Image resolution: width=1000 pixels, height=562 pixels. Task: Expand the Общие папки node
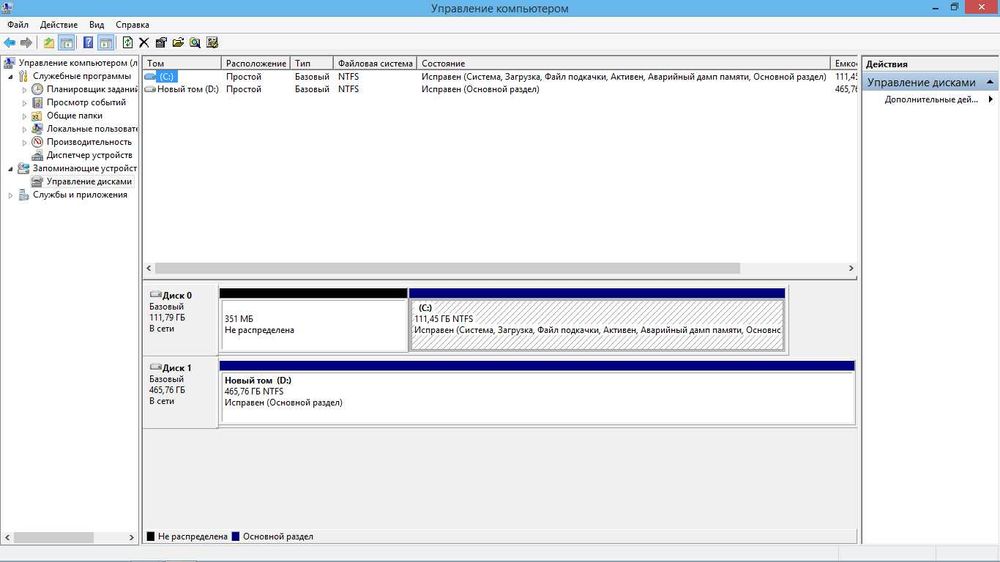[24, 116]
